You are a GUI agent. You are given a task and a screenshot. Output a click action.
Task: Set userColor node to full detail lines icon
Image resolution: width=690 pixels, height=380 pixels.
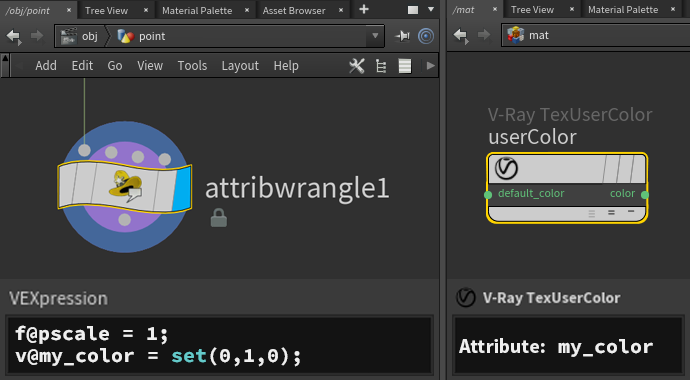click(x=592, y=214)
